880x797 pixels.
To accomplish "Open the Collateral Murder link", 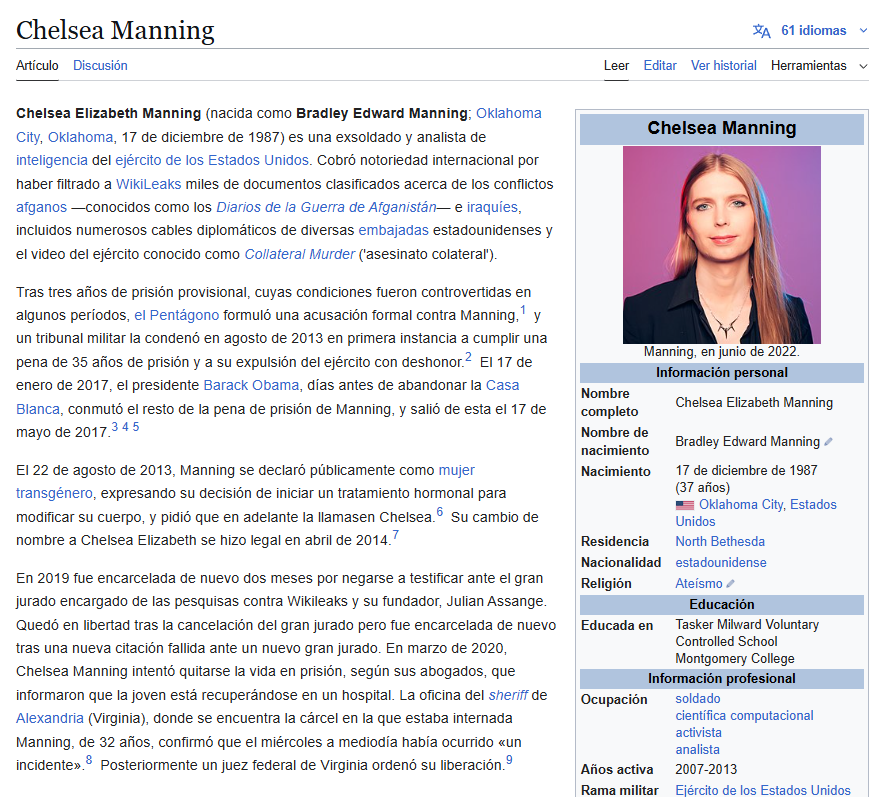I will point(300,254).
